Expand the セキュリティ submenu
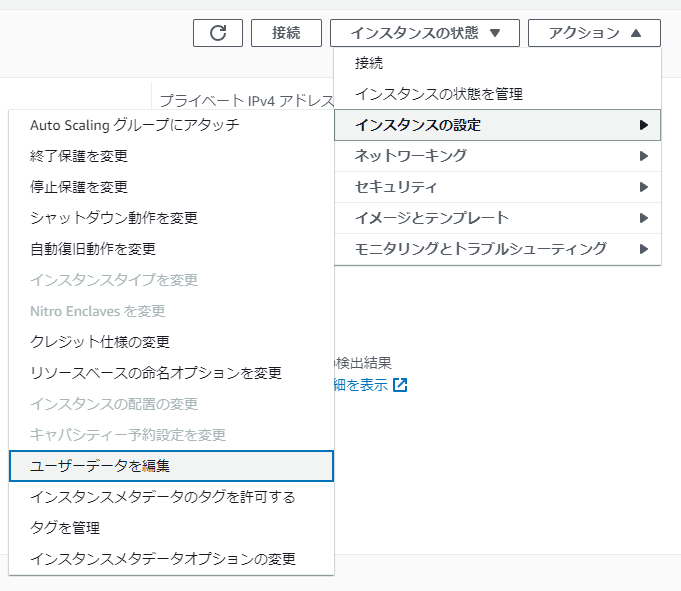This screenshot has height=591, width=681. 497,187
